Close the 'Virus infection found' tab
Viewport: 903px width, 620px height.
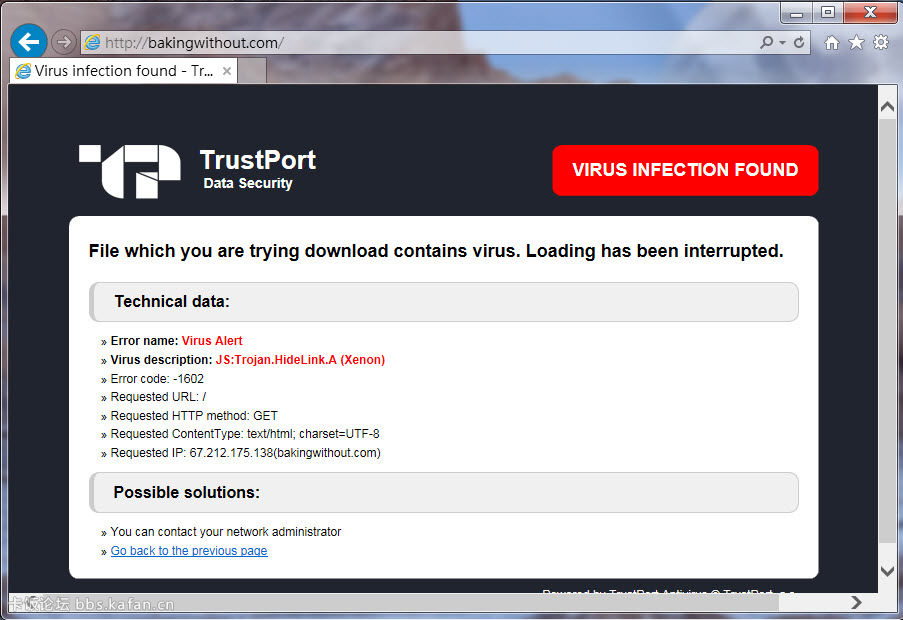coord(227,71)
